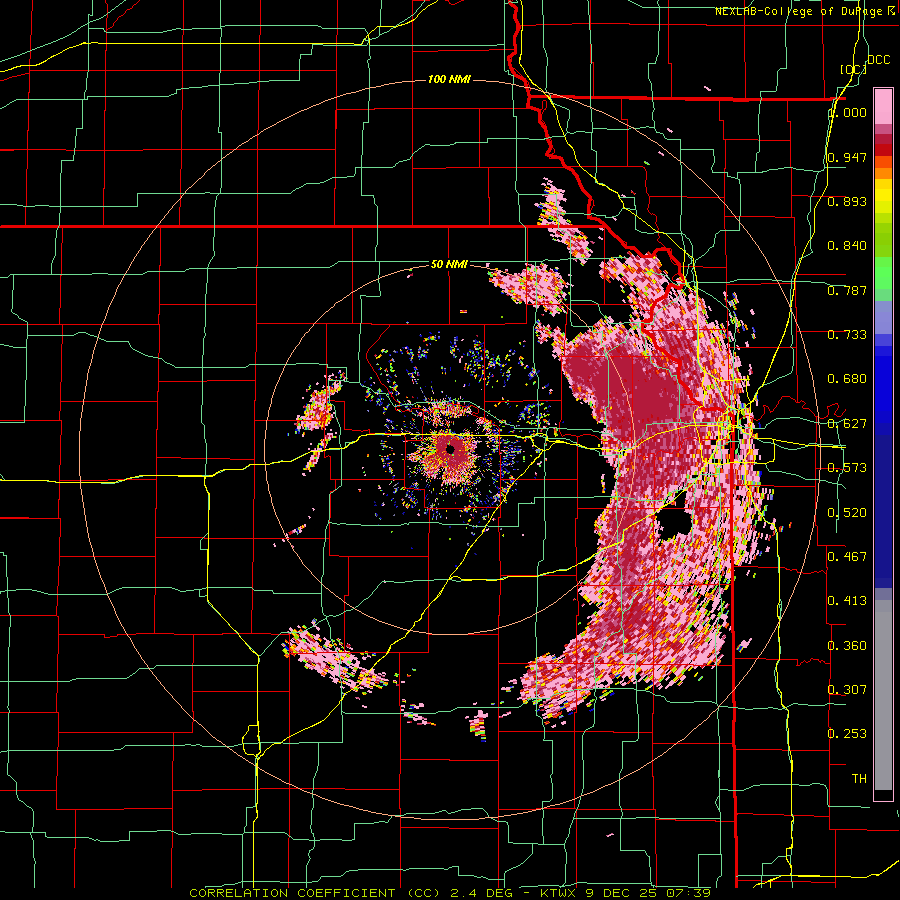900x900 pixels.
Task: Click the 0.627 legend value
Action: [x=847, y=423]
